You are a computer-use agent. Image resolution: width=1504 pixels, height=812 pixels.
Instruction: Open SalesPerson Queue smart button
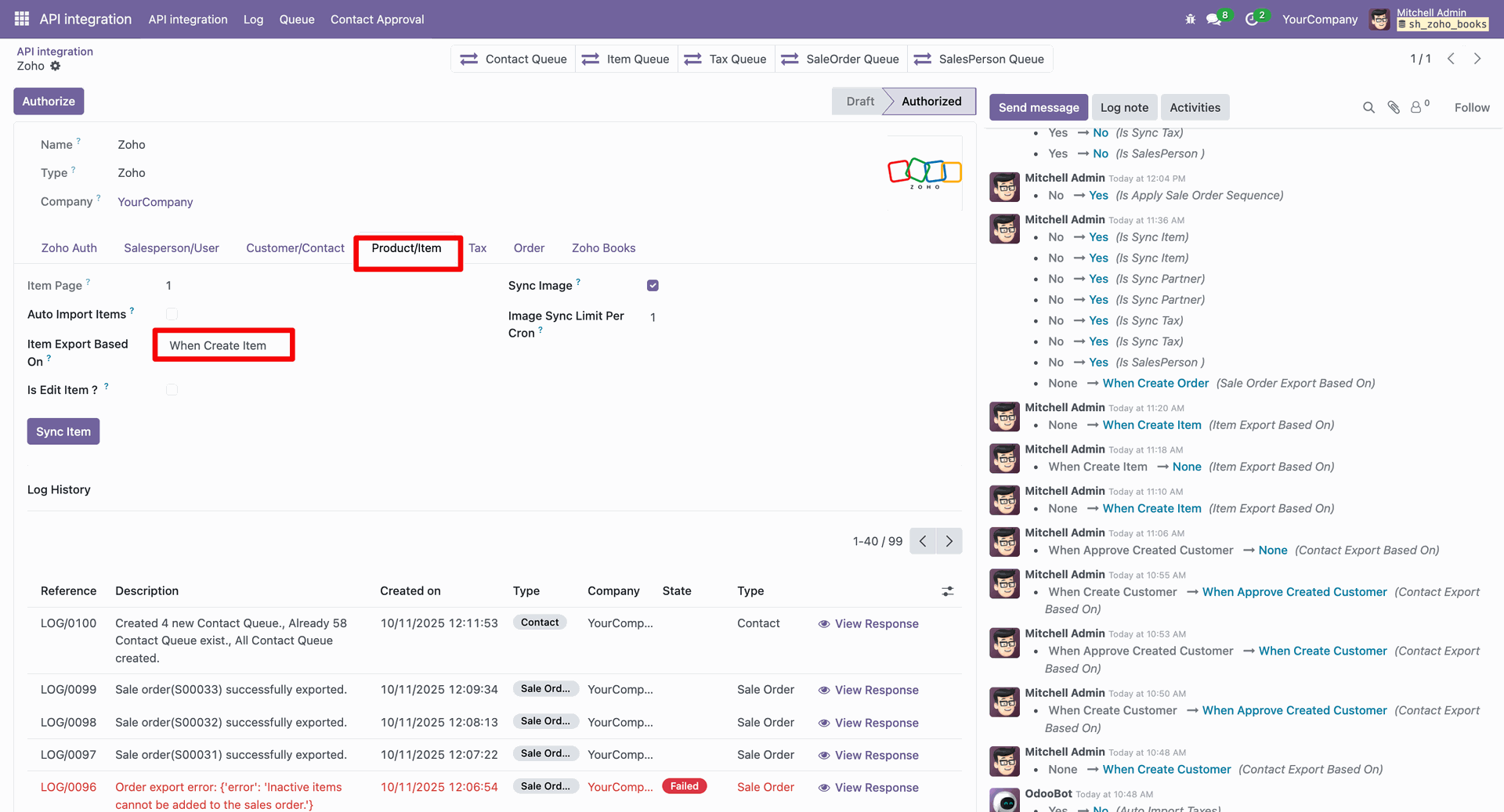979,59
